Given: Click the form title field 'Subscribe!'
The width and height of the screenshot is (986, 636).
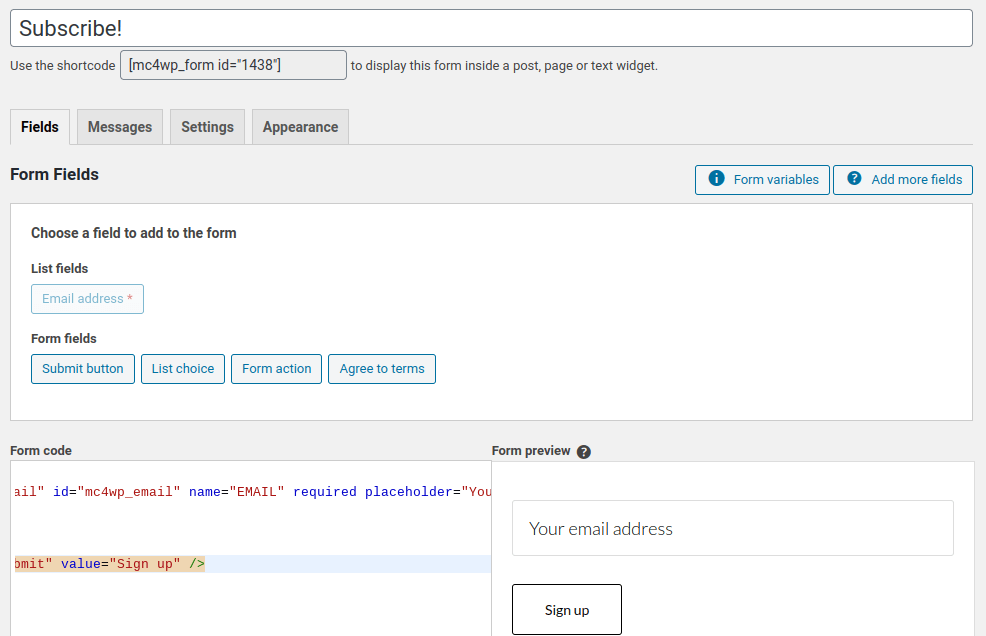Looking at the screenshot, I should 491,28.
